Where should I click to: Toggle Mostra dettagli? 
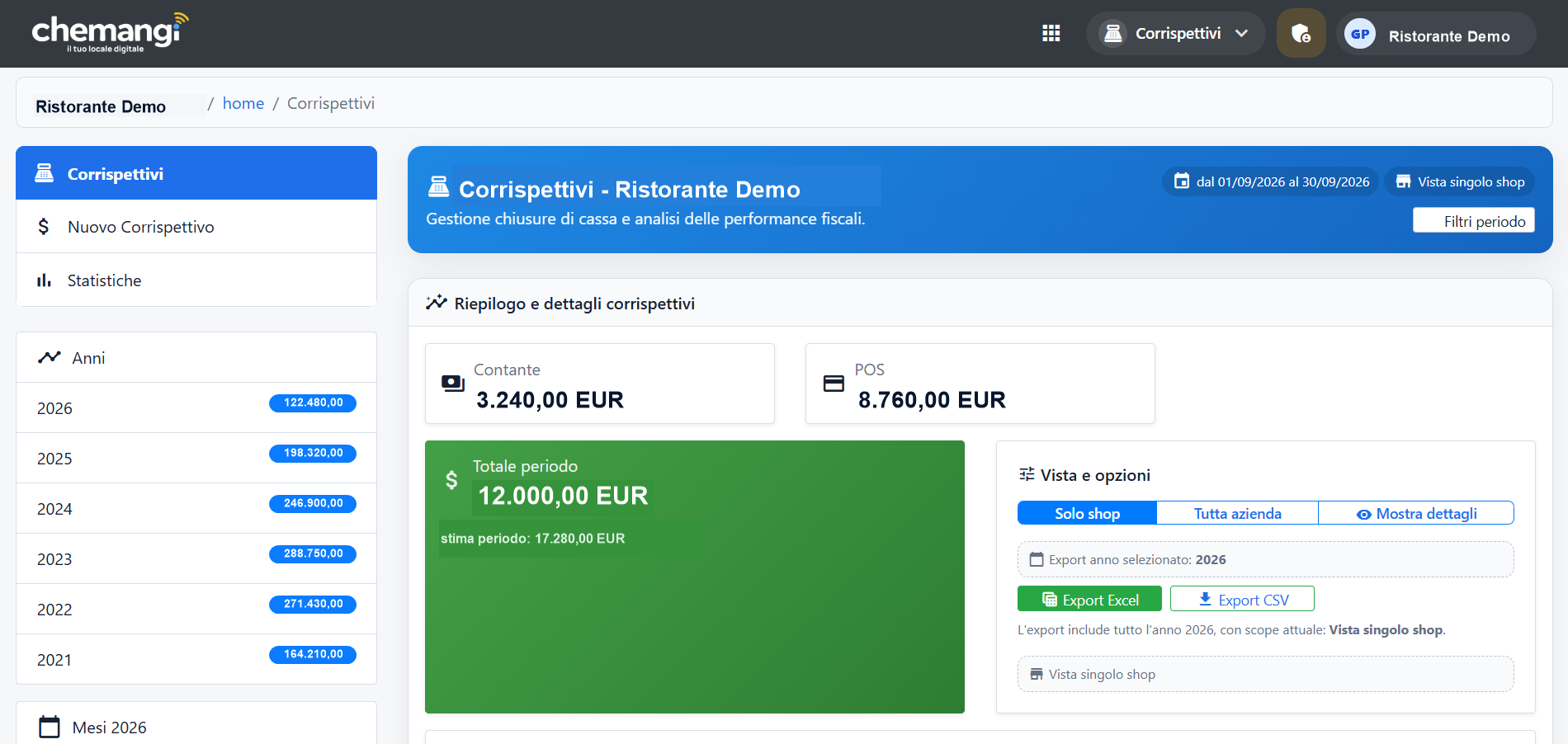pyautogui.click(x=1416, y=513)
